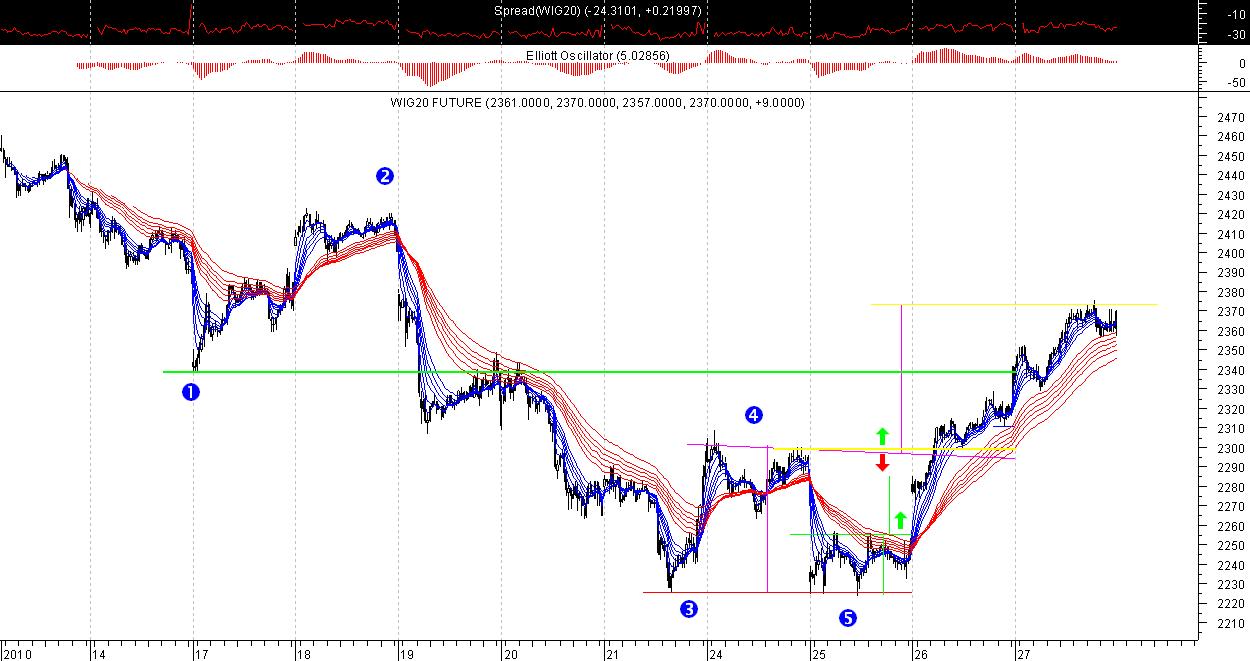Click date label 25 on time axis
The width and height of the screenshot is (1250, 661).
[819, 655]
